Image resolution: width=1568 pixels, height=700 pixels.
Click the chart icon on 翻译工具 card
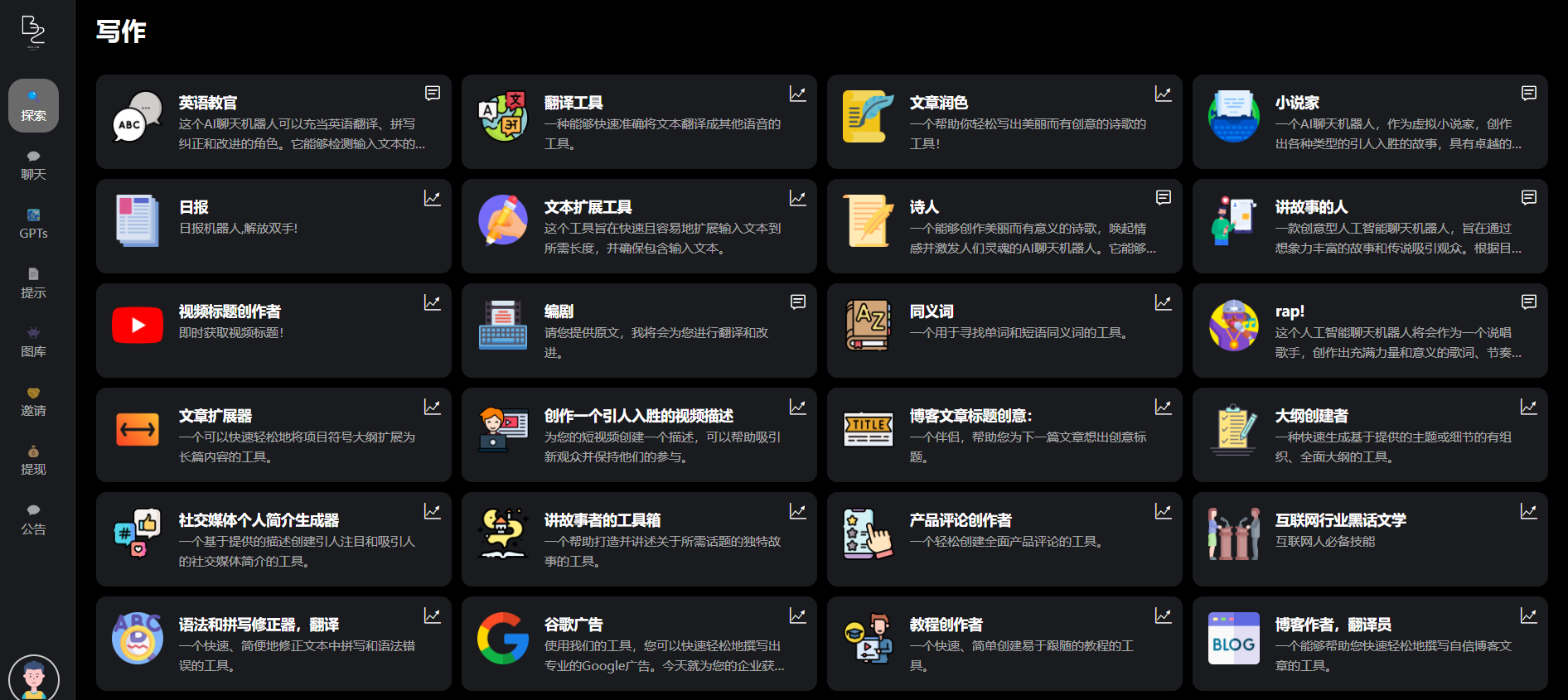click(798, 94)
